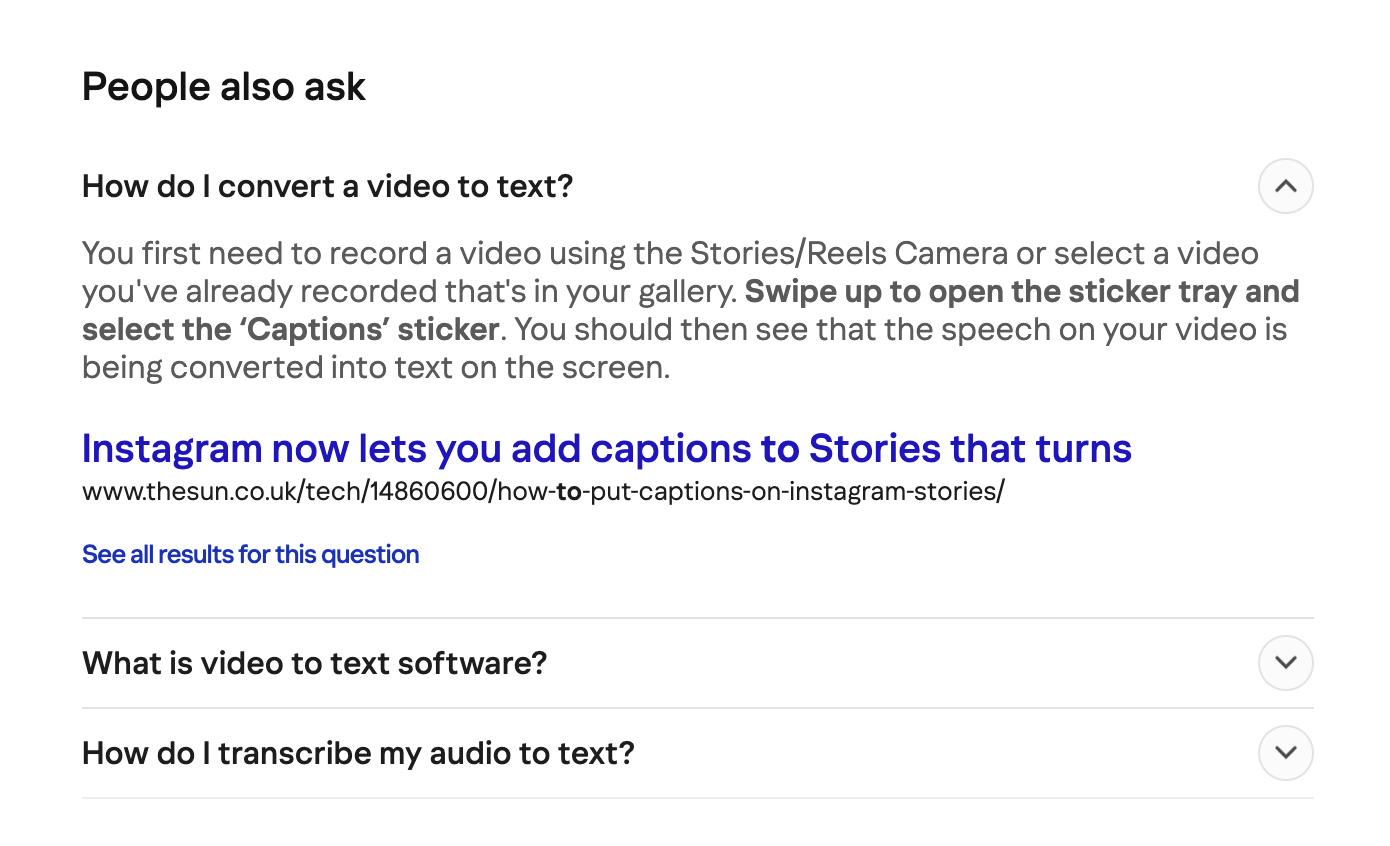Open 'Instagram now lets you add captions' link
This screenshot has height=846, width=1390.
coord(606,449)
